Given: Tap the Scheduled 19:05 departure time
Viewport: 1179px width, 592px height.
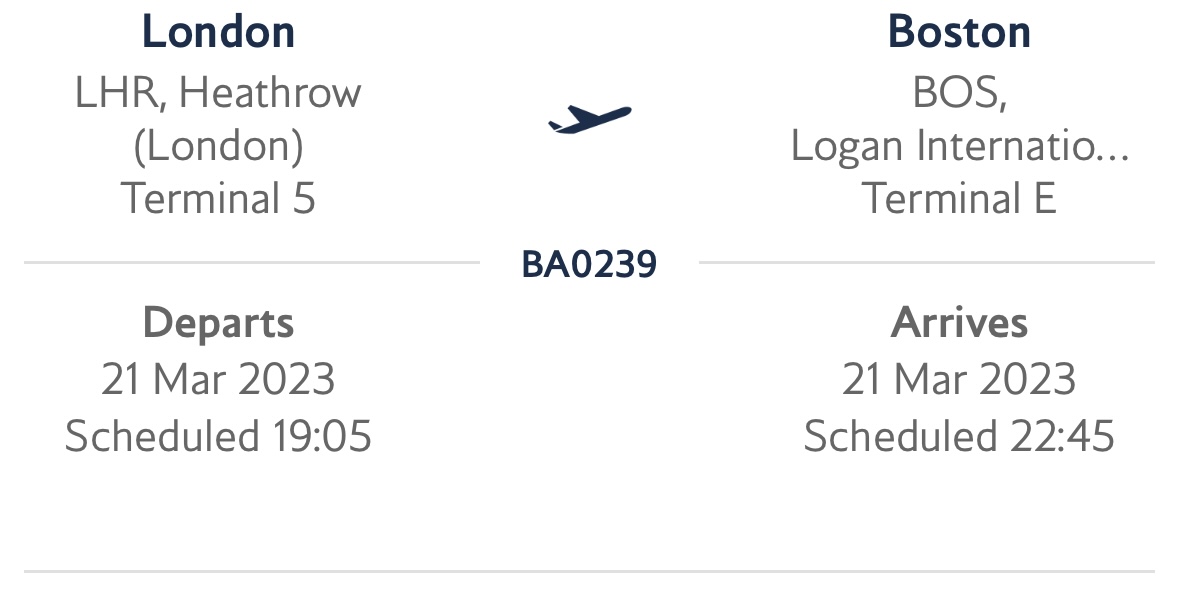Looking at the screenshot, I should [218, 437].
